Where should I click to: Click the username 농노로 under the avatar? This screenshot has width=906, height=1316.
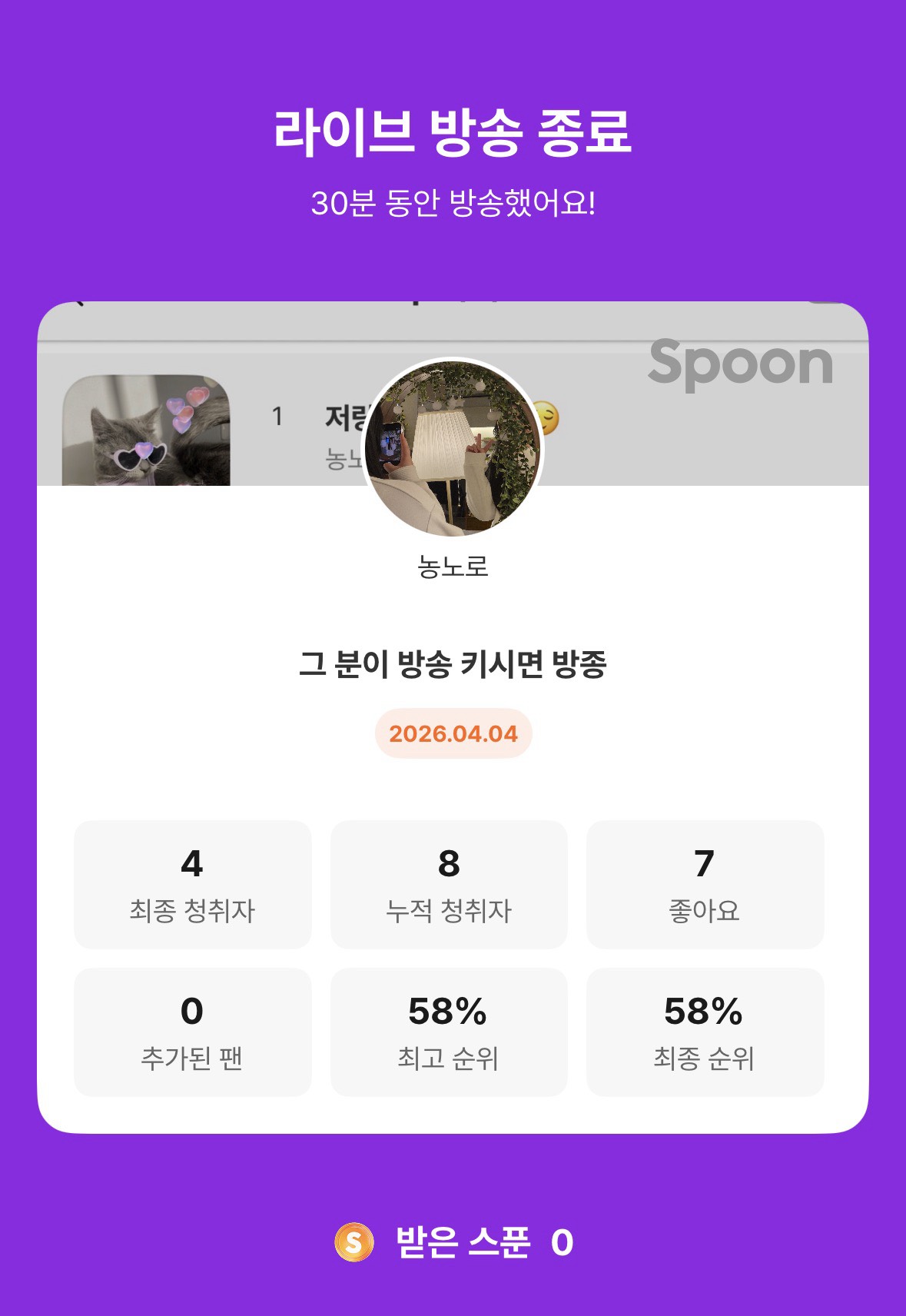tap(453, 567)
